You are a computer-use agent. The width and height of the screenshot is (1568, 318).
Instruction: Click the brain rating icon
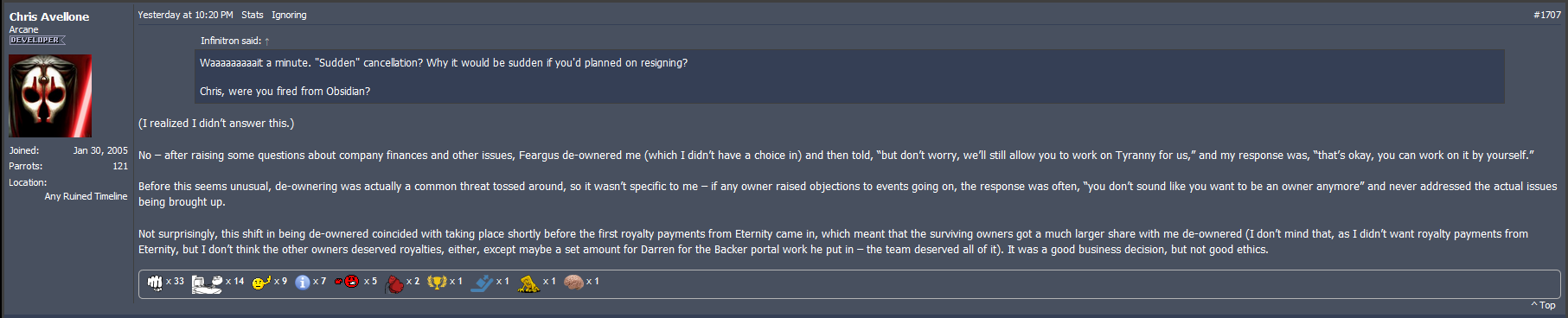coord(573,282)
